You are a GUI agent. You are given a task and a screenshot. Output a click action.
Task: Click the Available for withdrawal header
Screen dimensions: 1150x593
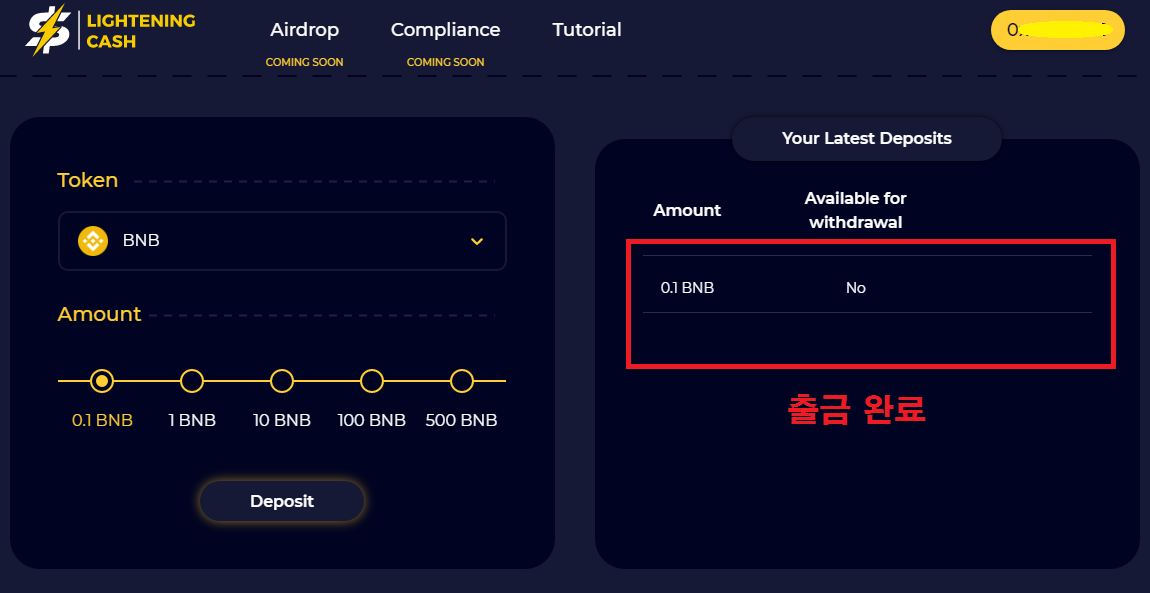pyautogui.click(x=855, y=210)
